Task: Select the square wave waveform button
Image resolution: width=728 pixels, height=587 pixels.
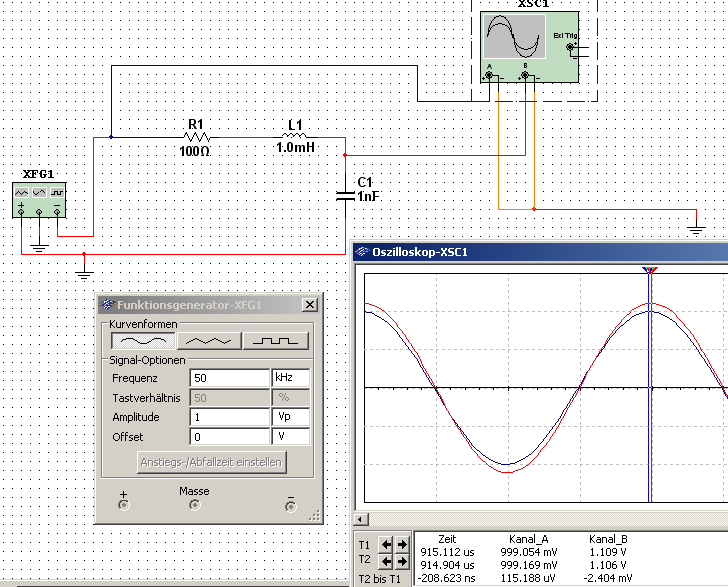Action: coord(276,341)
